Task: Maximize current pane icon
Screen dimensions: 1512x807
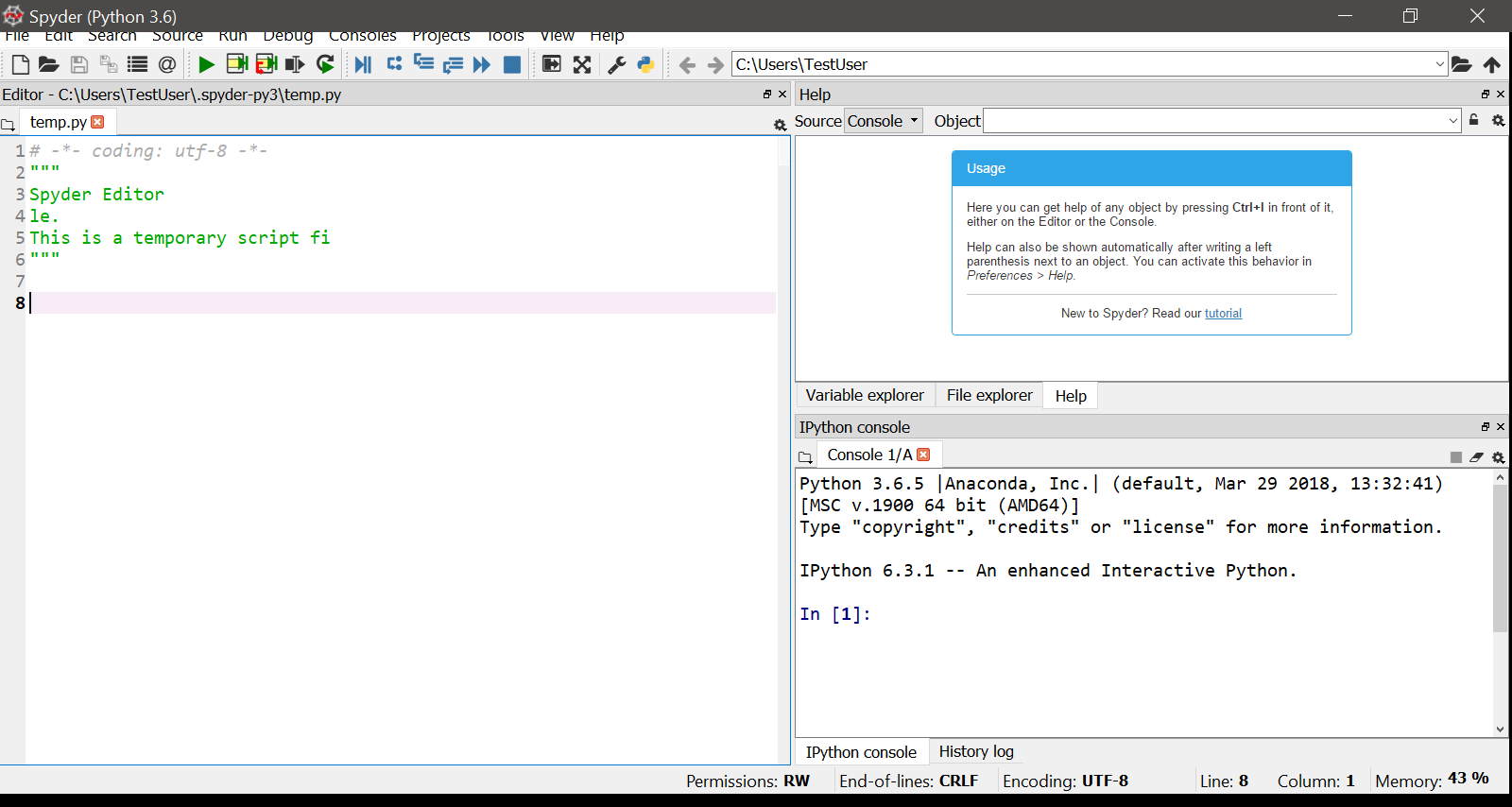Action: click(x=552, y=64)
